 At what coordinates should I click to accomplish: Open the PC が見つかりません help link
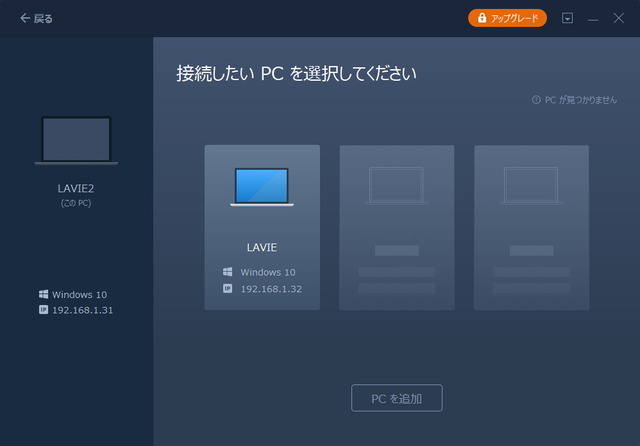tap(575, 100)
